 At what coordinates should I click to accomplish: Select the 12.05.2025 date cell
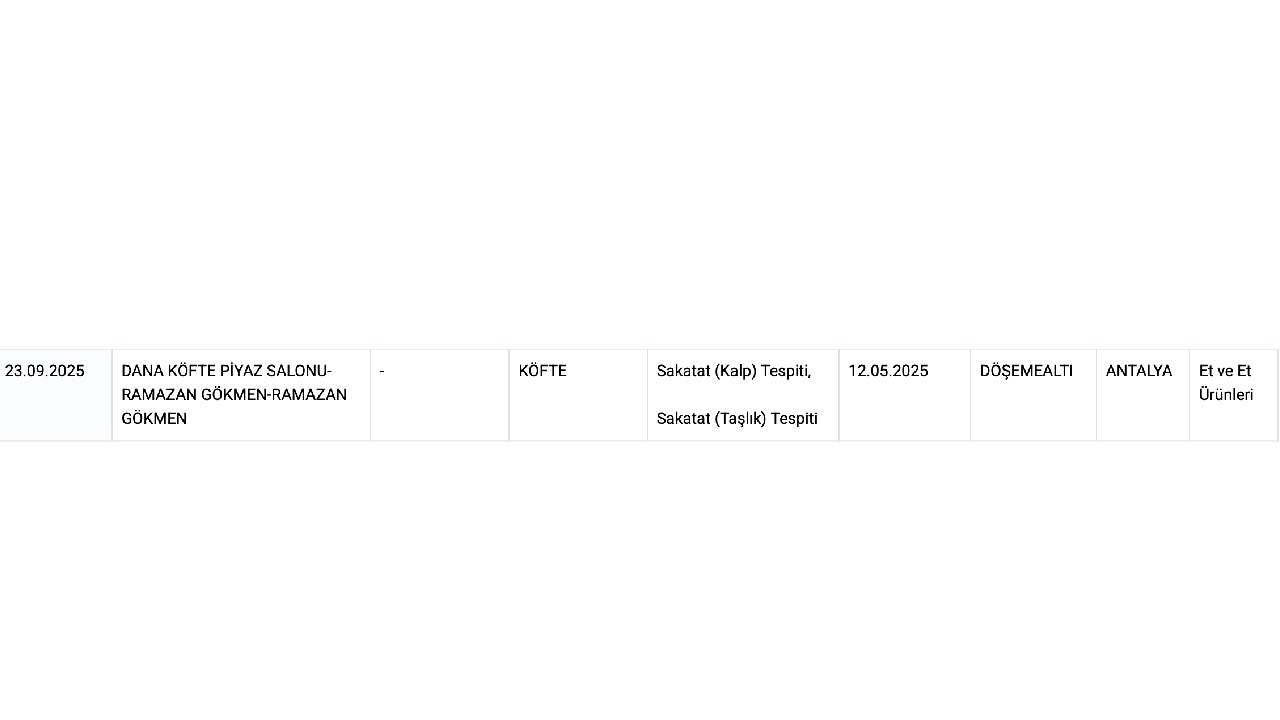click(x=888, y=371)
